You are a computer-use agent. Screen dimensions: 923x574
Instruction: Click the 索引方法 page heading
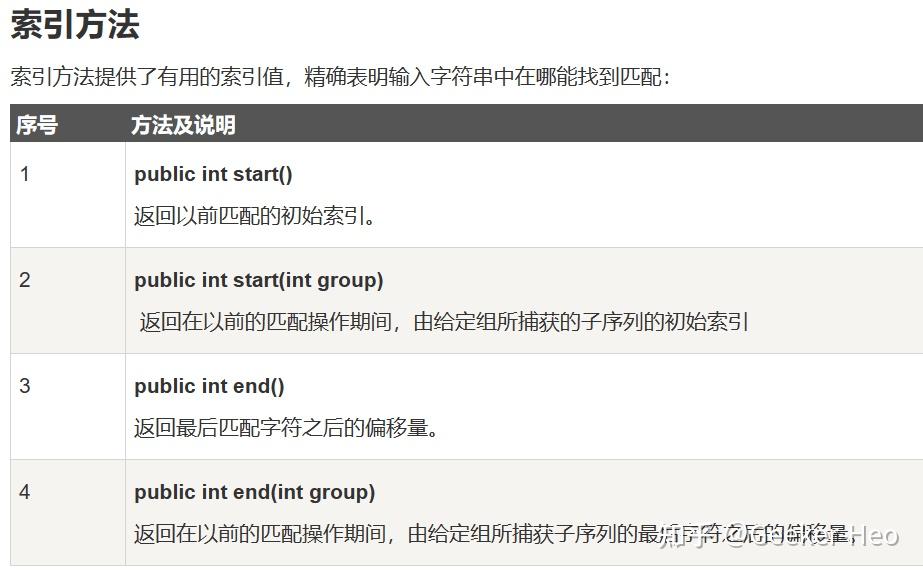(74, 25)
